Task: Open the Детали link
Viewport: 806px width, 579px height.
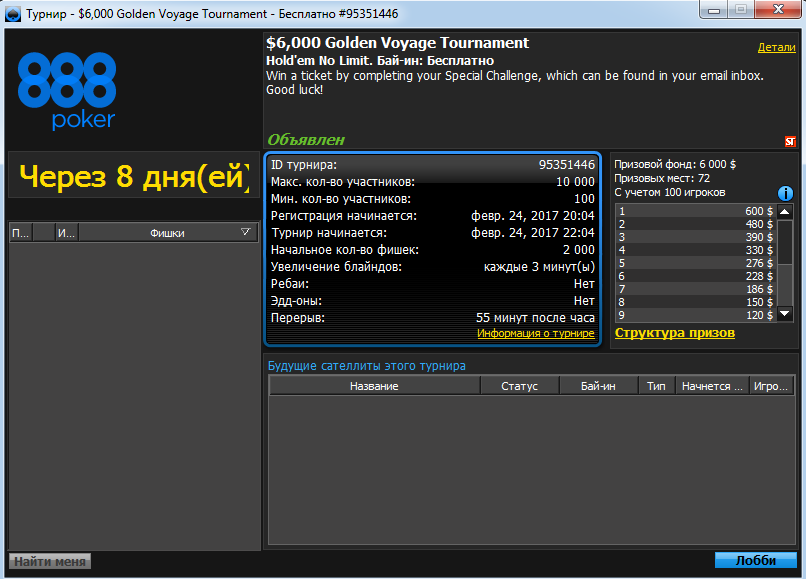Action: (x=776, y=47)
